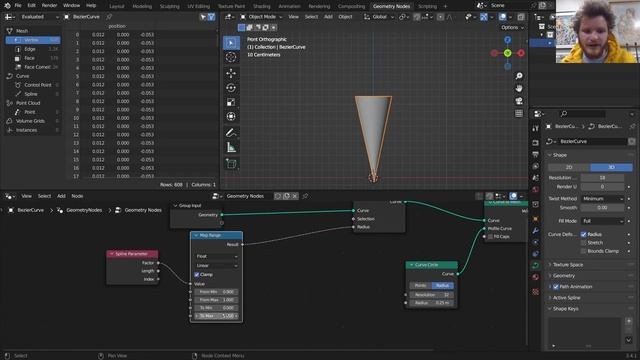
Task: Activate the Rotate tool in viewport
Action: pos(231,88)
